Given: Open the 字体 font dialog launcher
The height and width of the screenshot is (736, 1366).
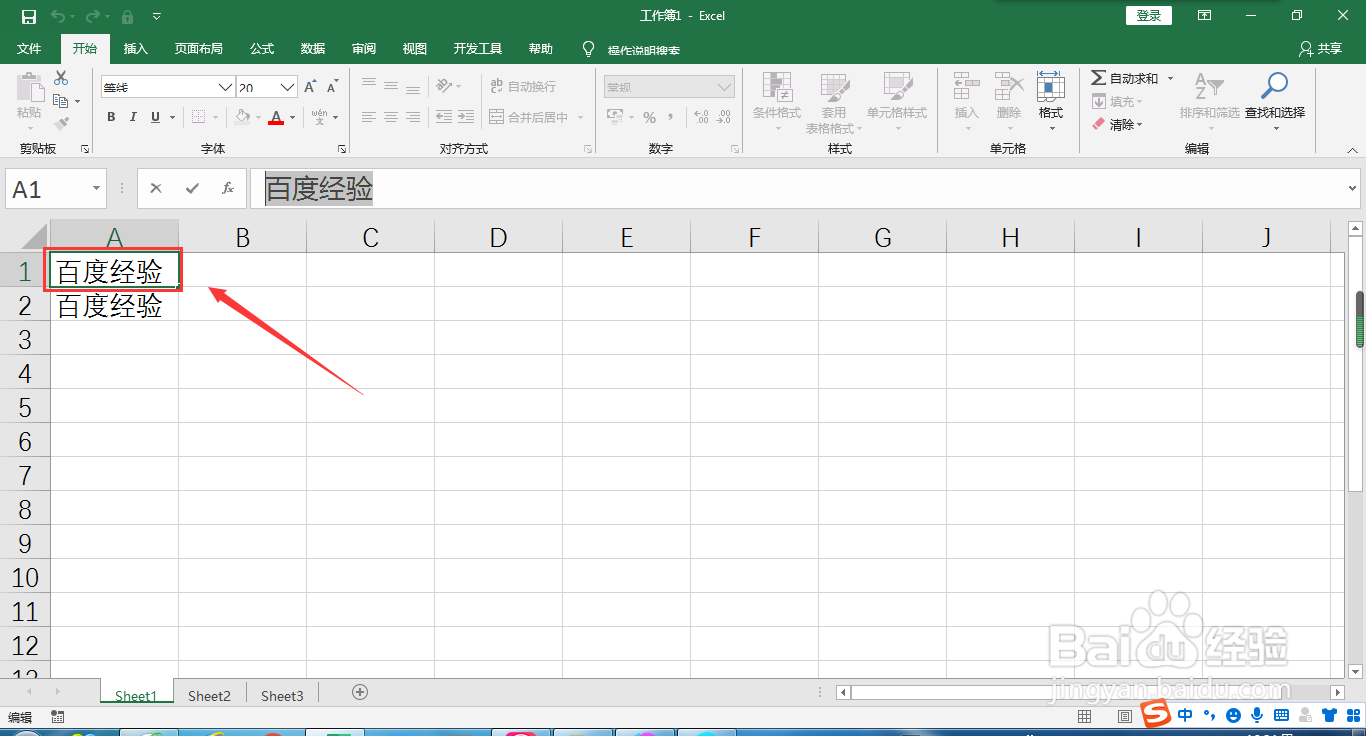Looking at the screenshot, I should click(x=342, y=149).
